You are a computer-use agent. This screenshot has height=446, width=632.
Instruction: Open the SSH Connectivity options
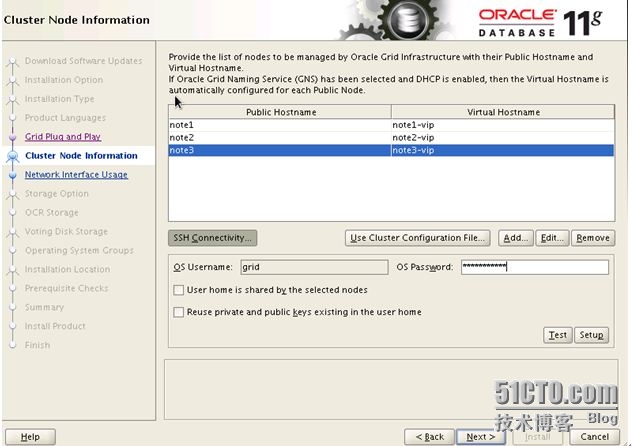(x=212, y=238)
